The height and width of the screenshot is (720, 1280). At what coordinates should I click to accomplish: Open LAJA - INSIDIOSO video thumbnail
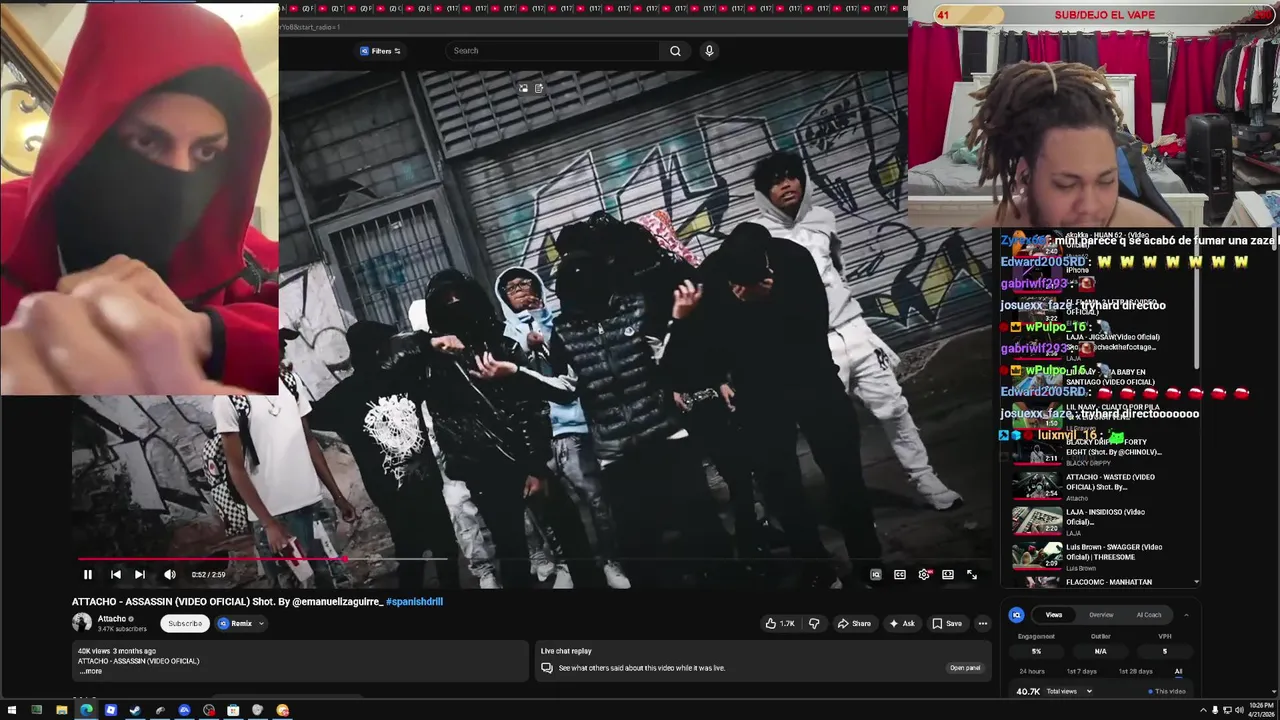[x=1036, y=520]
